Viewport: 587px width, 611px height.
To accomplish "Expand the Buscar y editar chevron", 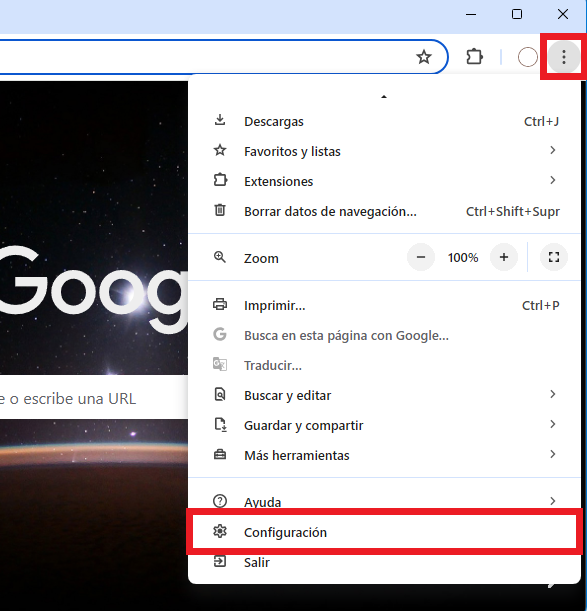I will (x=552, y=394).
